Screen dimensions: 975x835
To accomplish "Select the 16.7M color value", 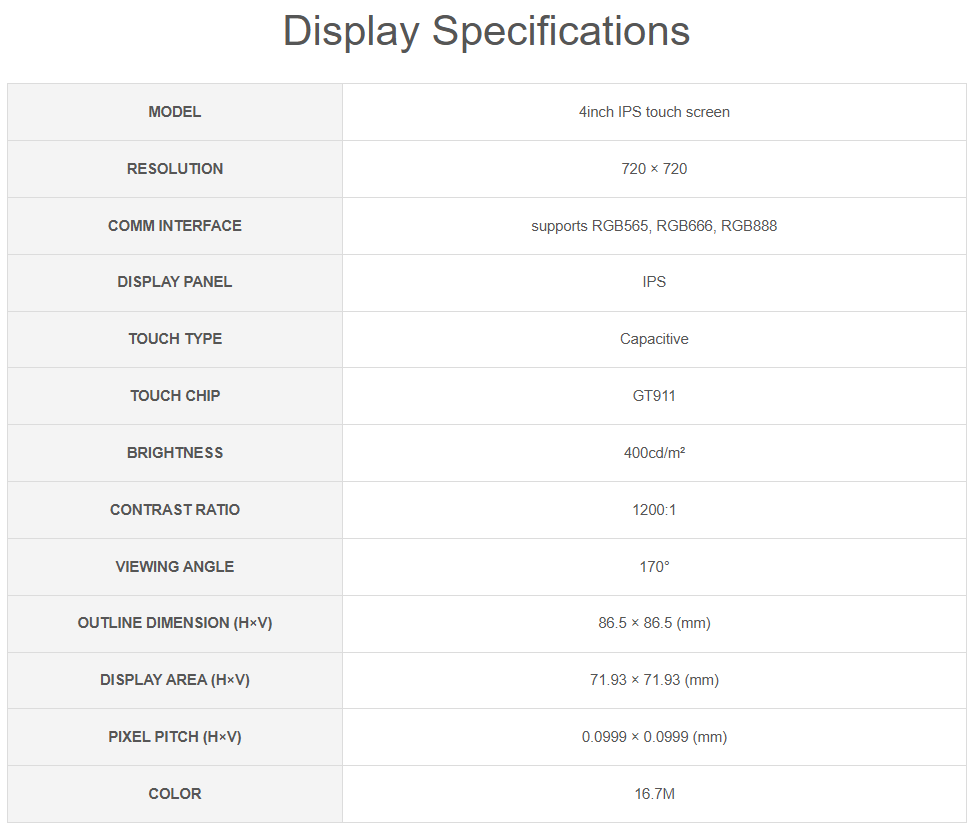I will point(654,794).
